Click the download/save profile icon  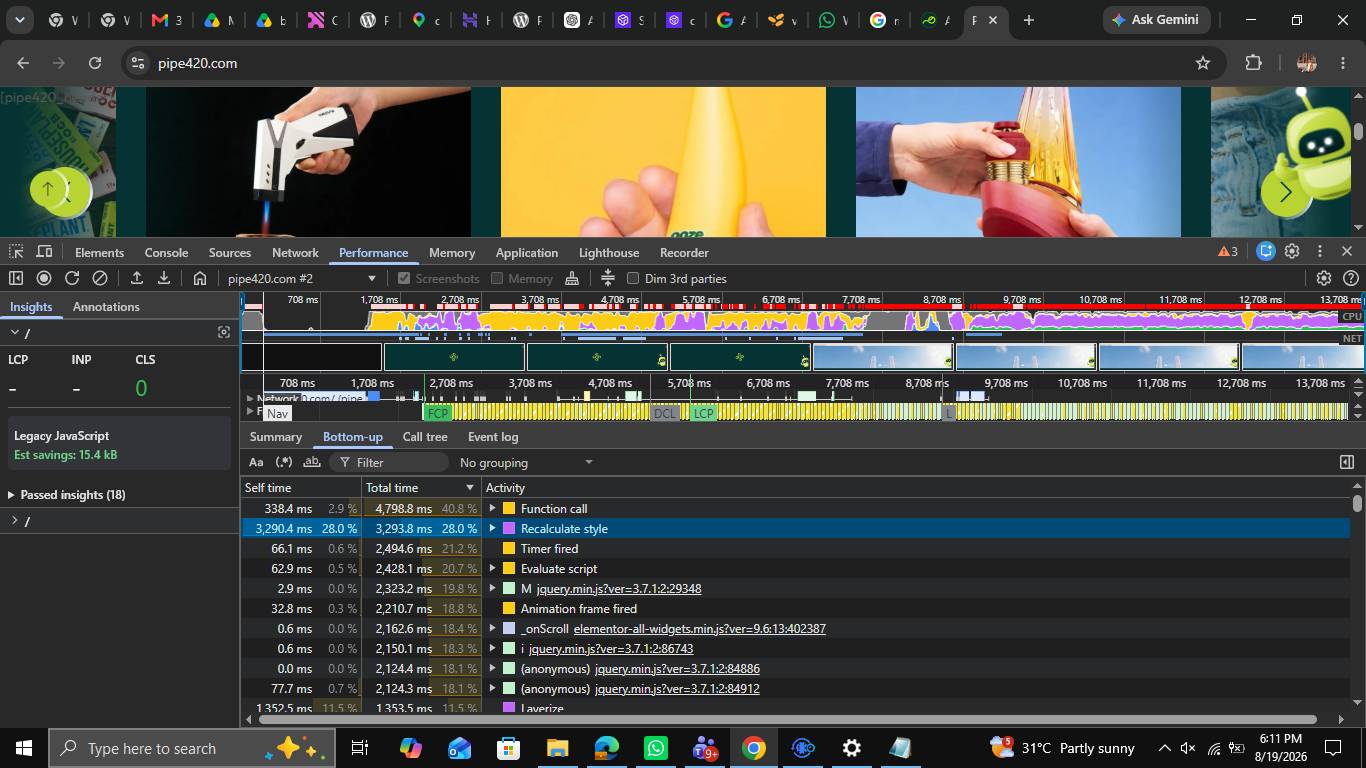164,278
